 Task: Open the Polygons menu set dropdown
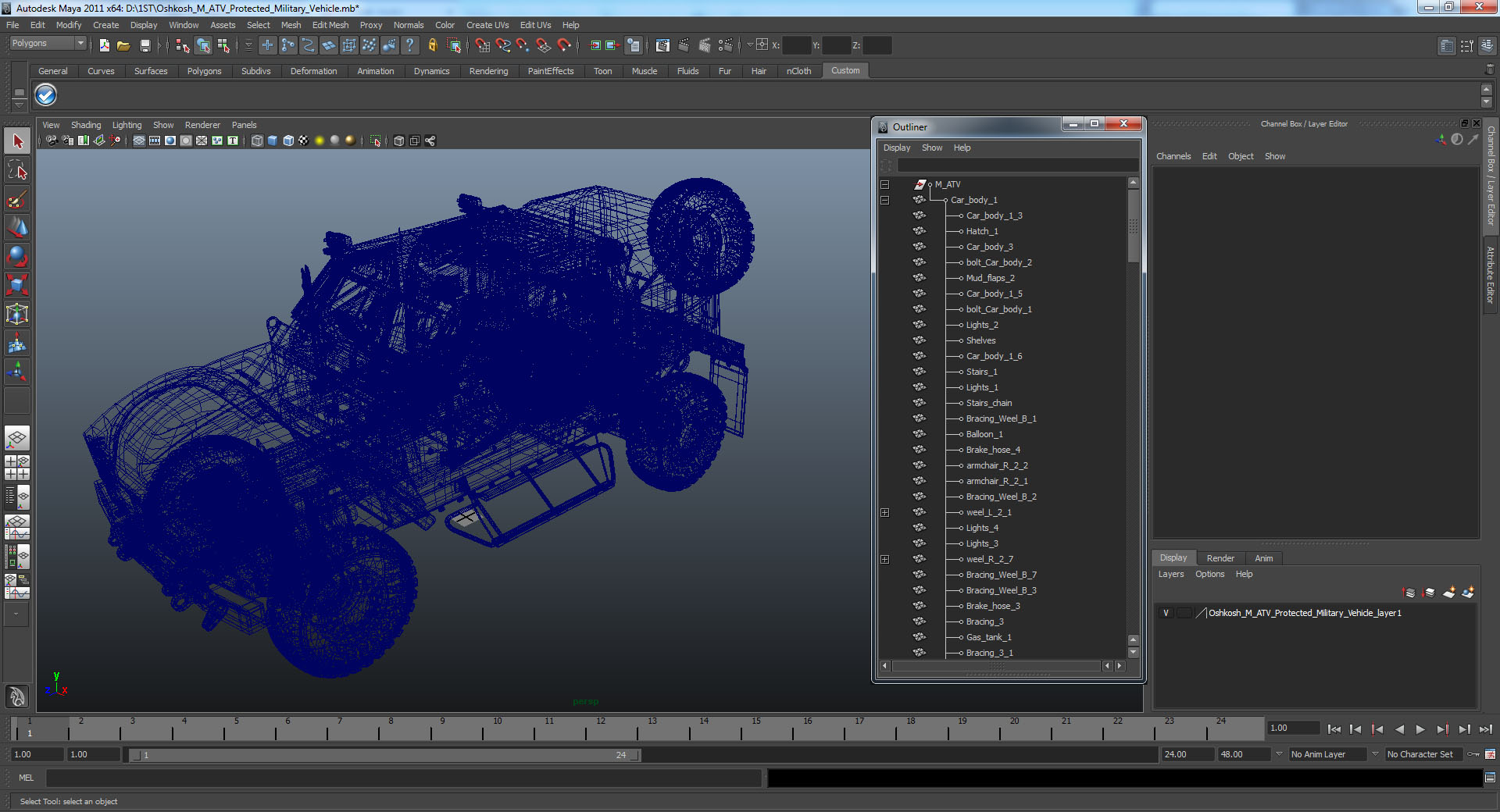[47, 44]
